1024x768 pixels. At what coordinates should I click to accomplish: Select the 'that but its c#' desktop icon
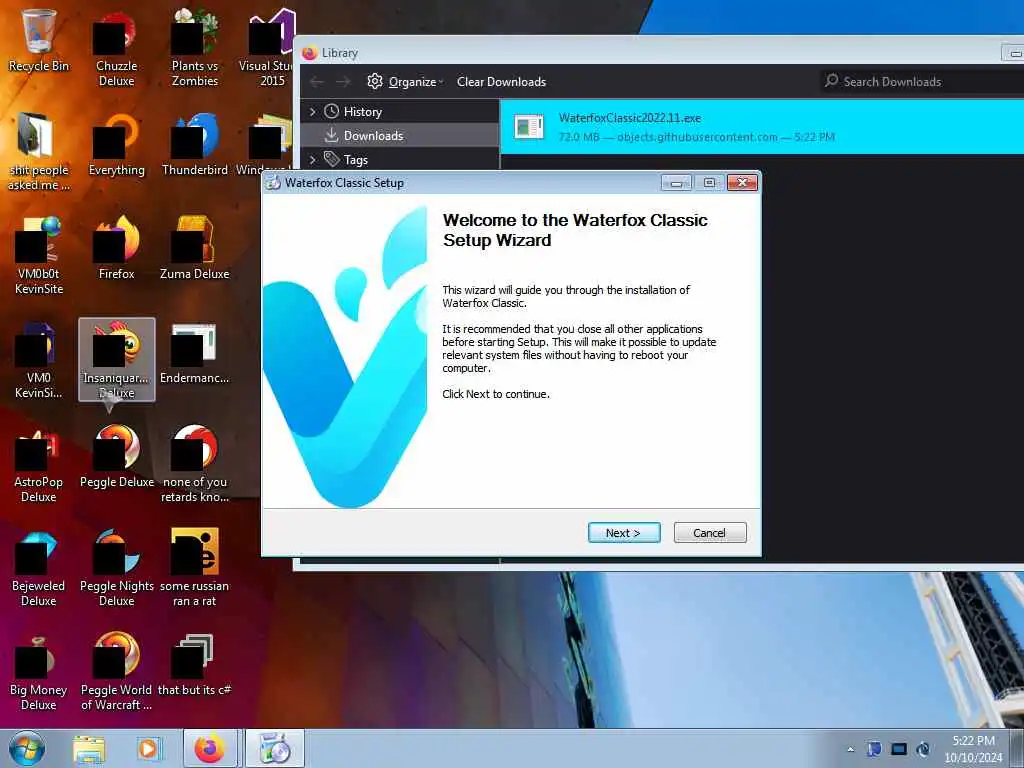[195, 665]
